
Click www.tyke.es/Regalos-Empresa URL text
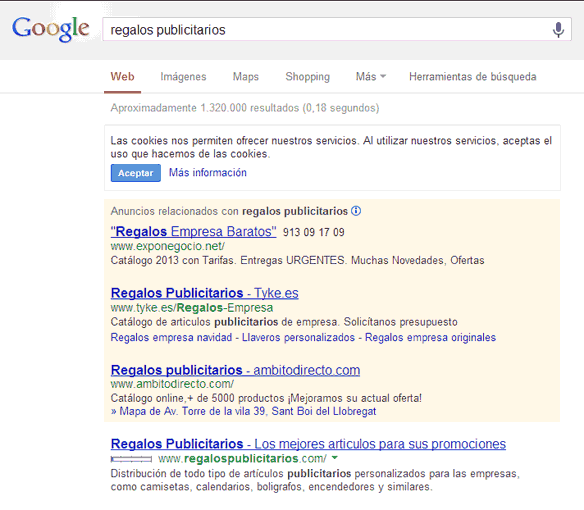(192, 308)
